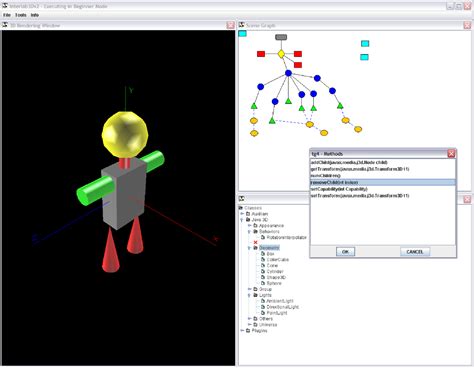This screenshot has width=474, height=380.
Task: Select Cylinder in the class tree
Action: [275, 271]
